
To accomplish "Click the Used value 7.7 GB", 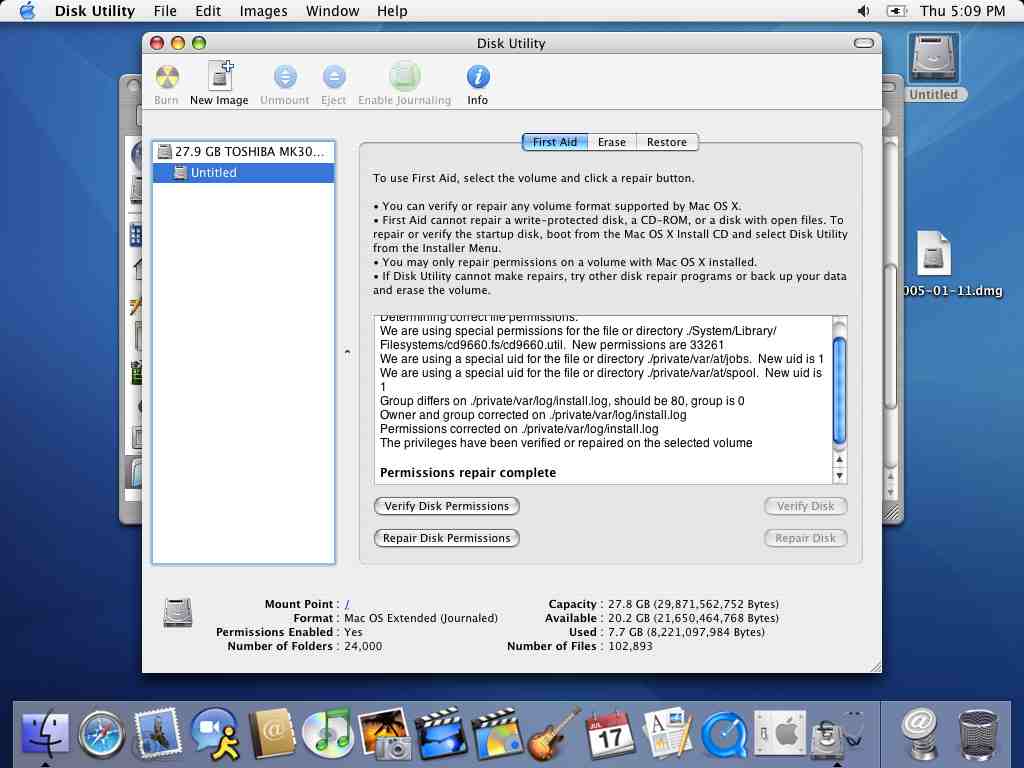I will (686, 632).
